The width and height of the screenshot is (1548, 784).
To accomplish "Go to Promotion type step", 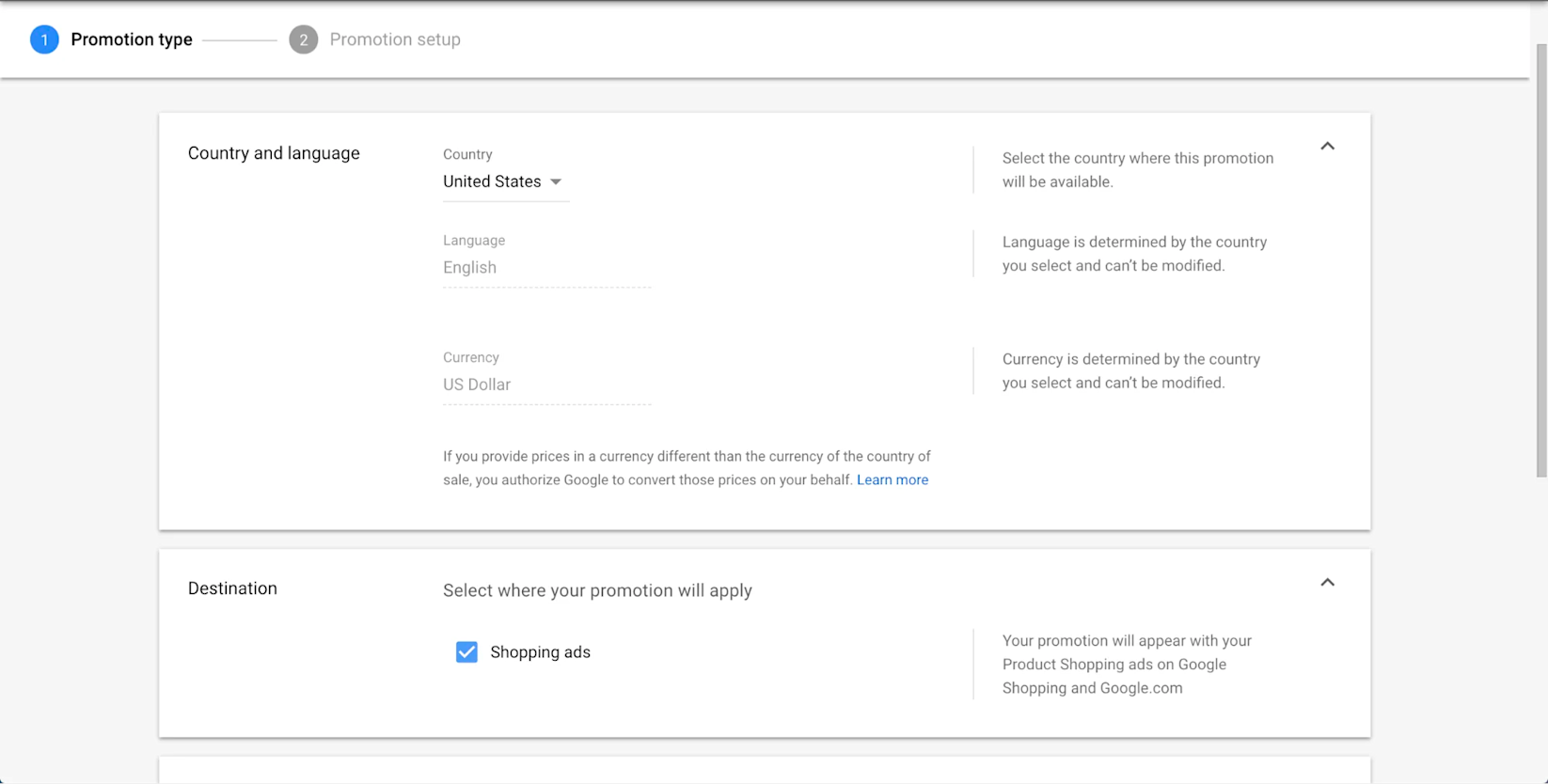I will click(132, 39).
